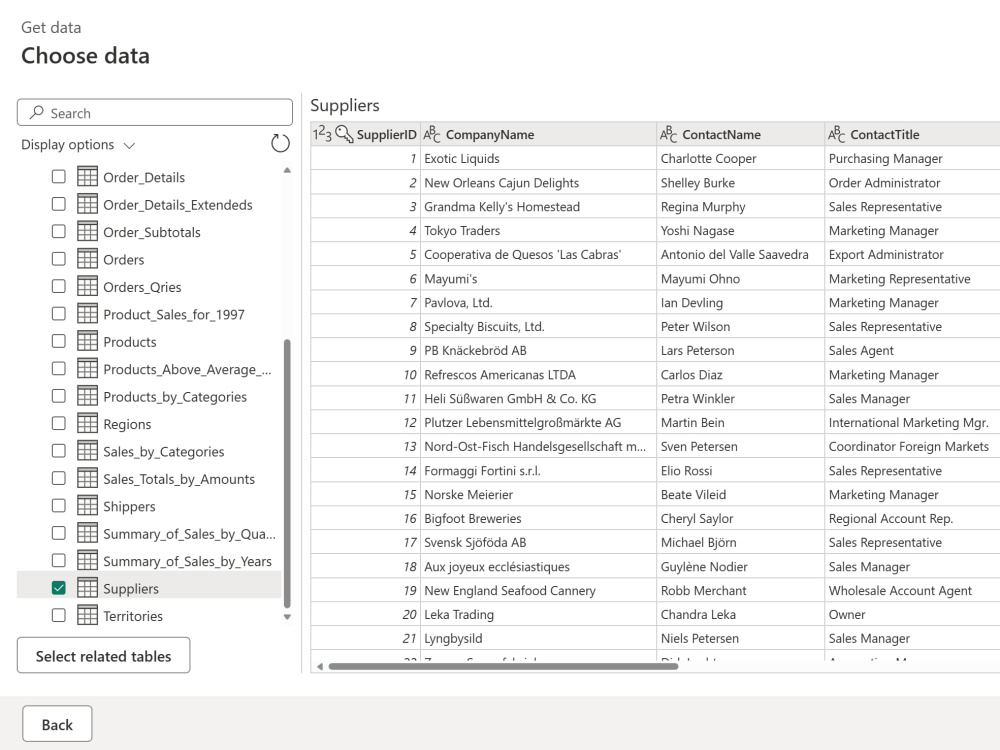Check the Sales_by_Categories checkbox
The width and height of the screenshot is (1000, 750).
coord(59,451)
